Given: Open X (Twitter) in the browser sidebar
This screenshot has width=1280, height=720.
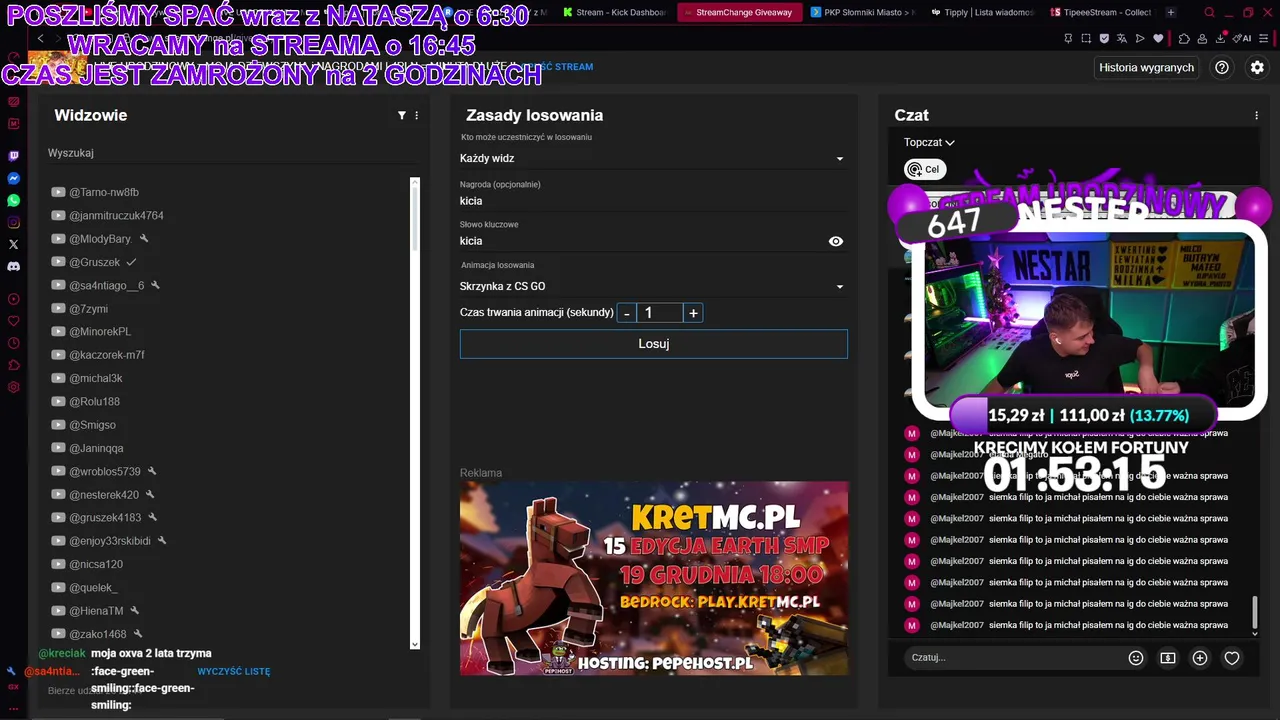Looking at the screenshot, I should click(x=14, y=244).
